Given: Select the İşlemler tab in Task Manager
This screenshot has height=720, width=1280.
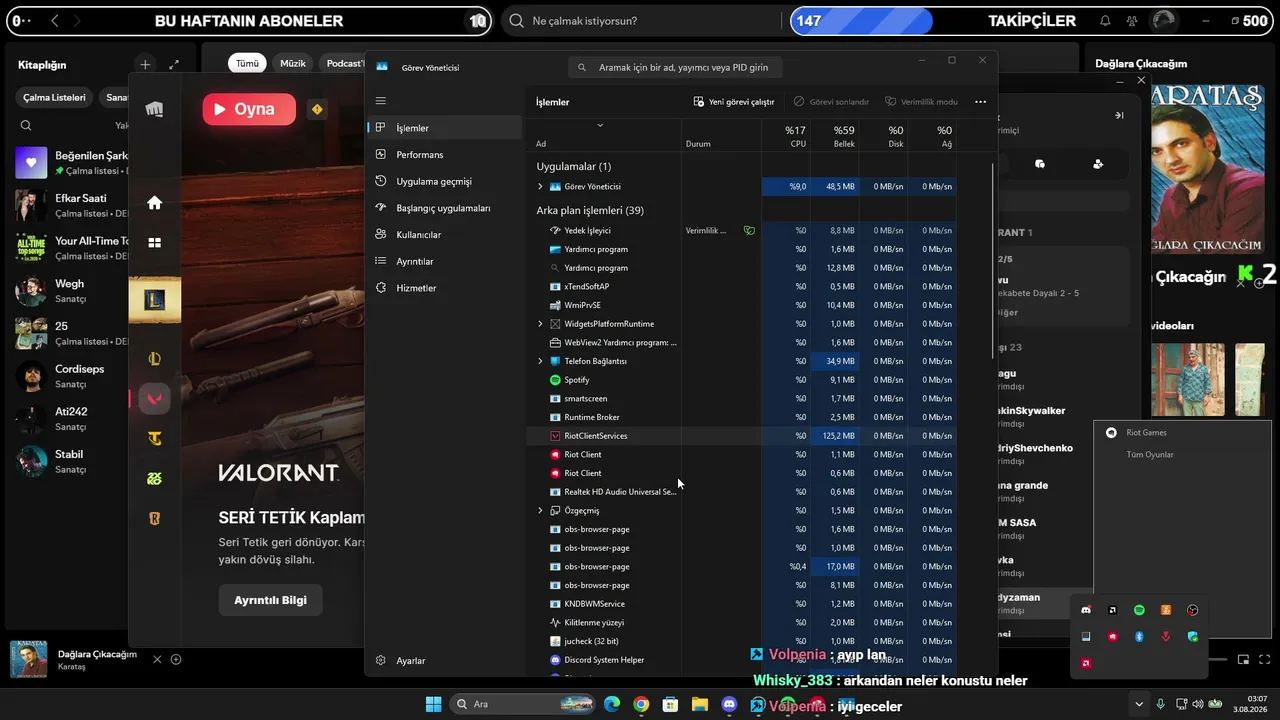Looking at the screenshot, I should pos(445,128).
